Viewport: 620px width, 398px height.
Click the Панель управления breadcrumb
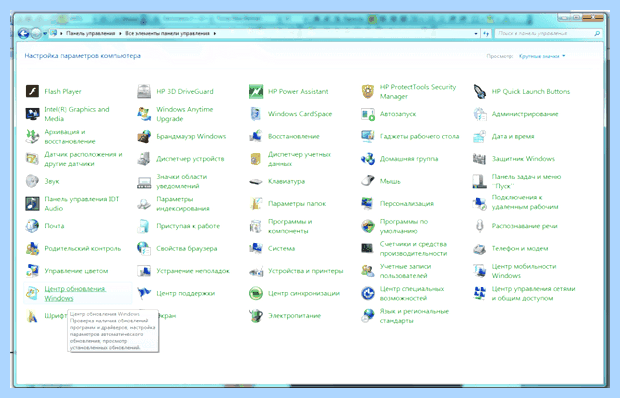91,34
